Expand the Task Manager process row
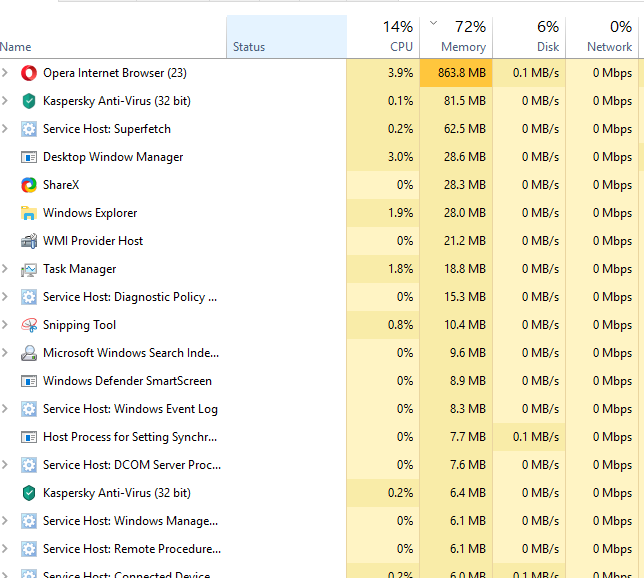The height and width of the screenshot is (578, 644). tap(6, 269)
